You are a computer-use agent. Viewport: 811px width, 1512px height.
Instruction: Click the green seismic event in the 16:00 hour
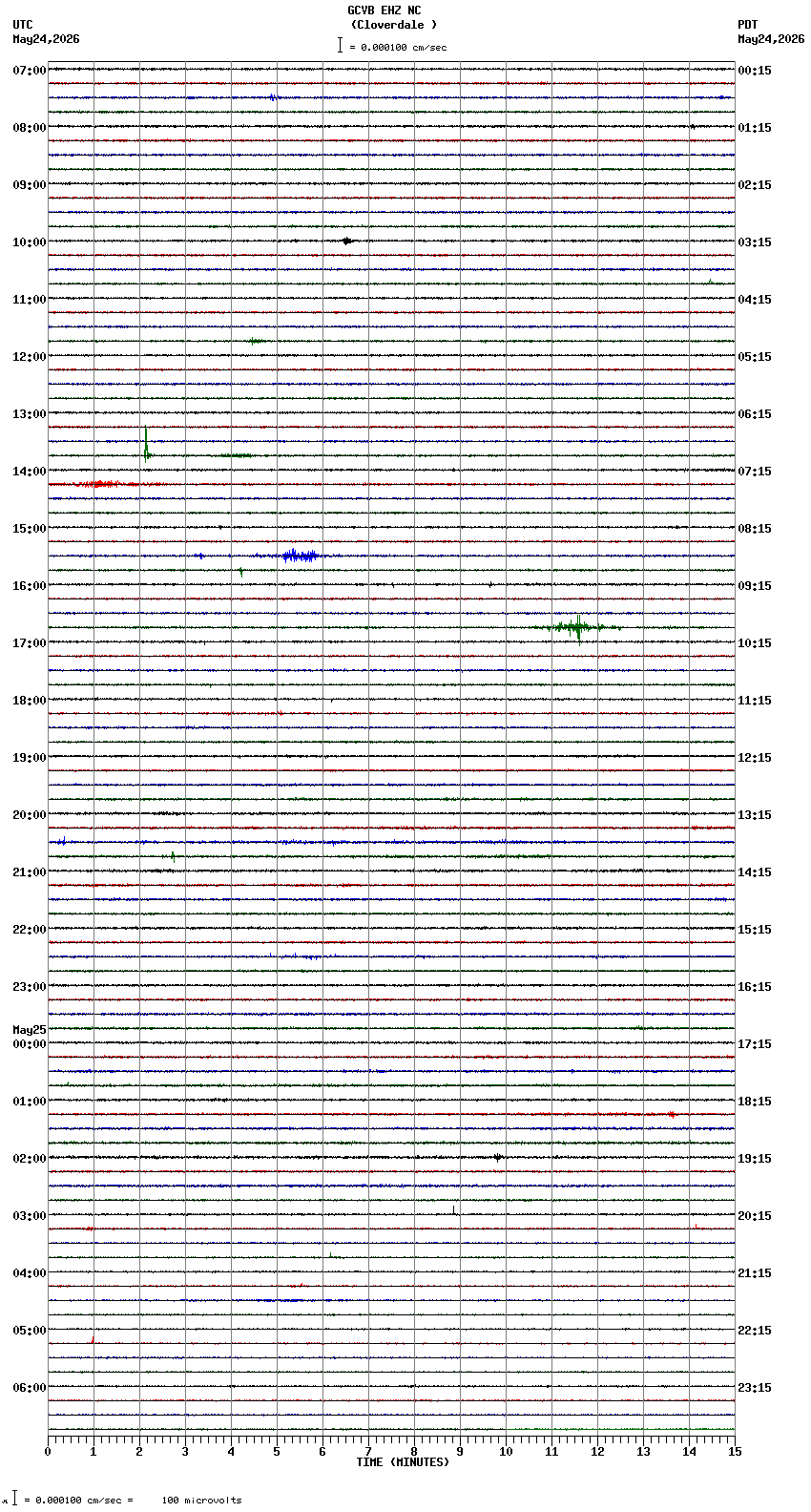[576, 627]
